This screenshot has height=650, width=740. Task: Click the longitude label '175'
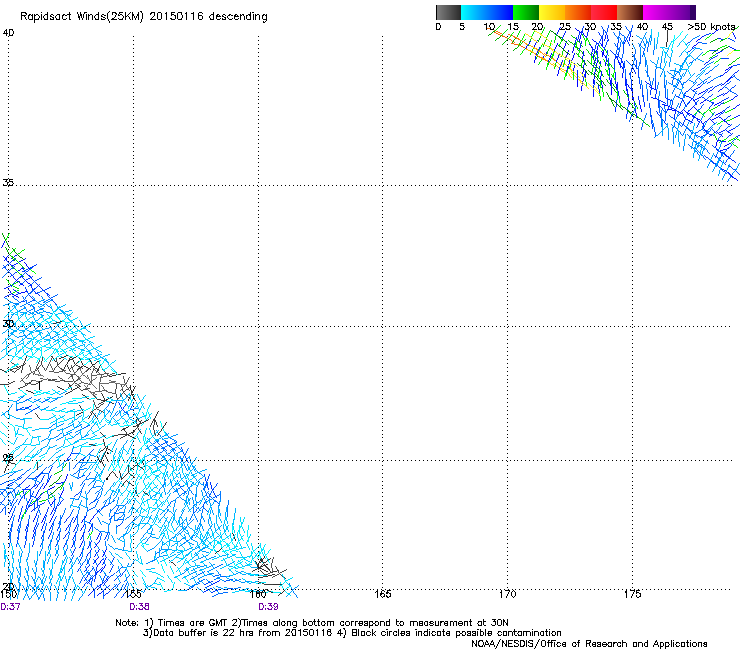pos(632,594)
